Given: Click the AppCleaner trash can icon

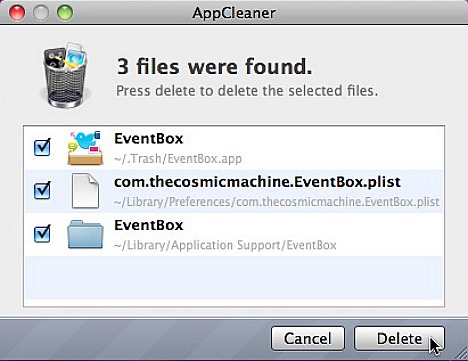Looking at the screenshot, I should (65, 75).
